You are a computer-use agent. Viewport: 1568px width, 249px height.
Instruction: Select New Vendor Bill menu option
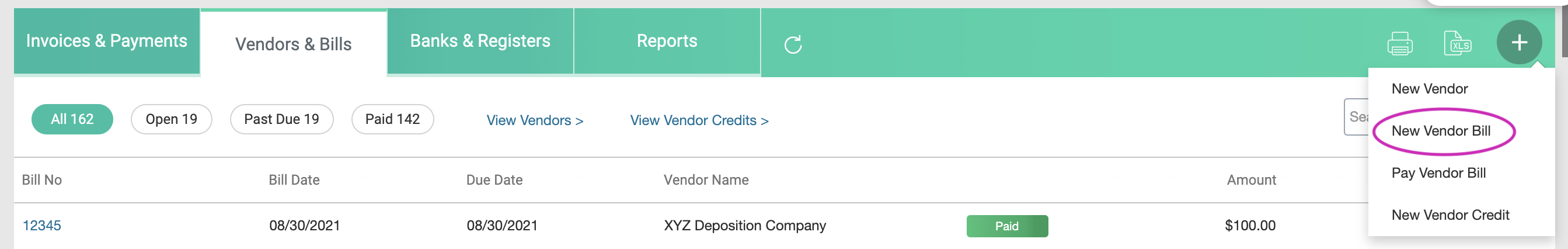(x=1441, y=131)
